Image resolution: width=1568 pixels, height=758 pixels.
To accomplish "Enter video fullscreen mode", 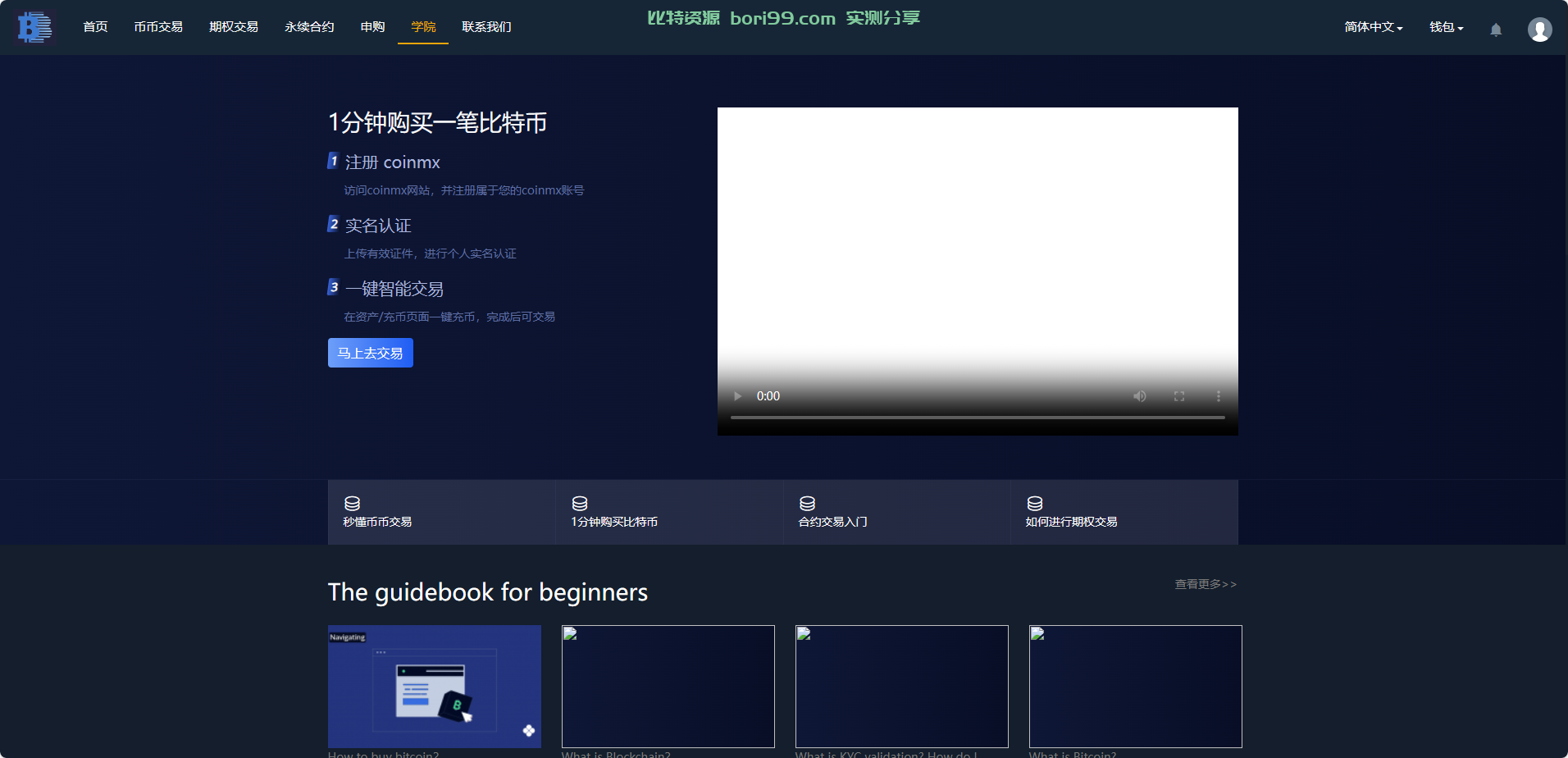I will pos(1179,396).
